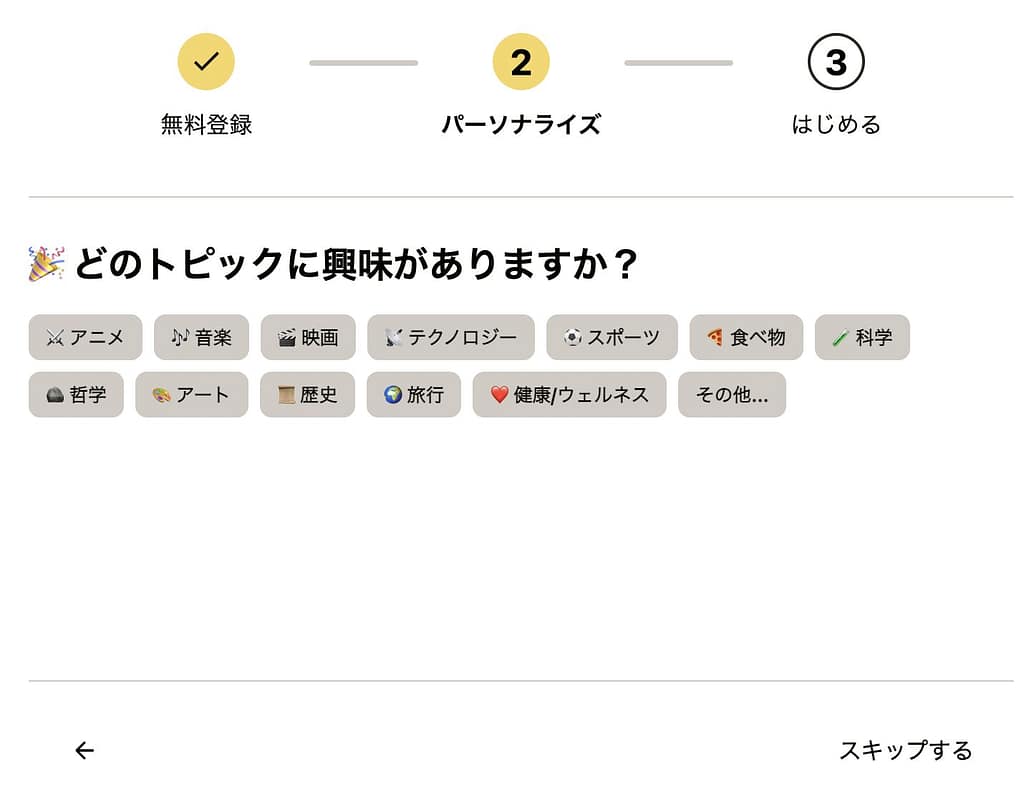This screenshot has width=1024, height=792.
Task: Pick the スポーツ soccer ball chip
Action: 611,337
